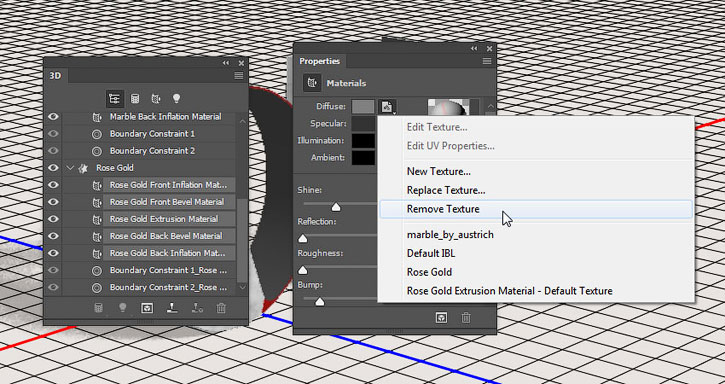725x384 pixels.
Task: Click render icon in Properties panel bottom
Action: click(x=442, y=318)
